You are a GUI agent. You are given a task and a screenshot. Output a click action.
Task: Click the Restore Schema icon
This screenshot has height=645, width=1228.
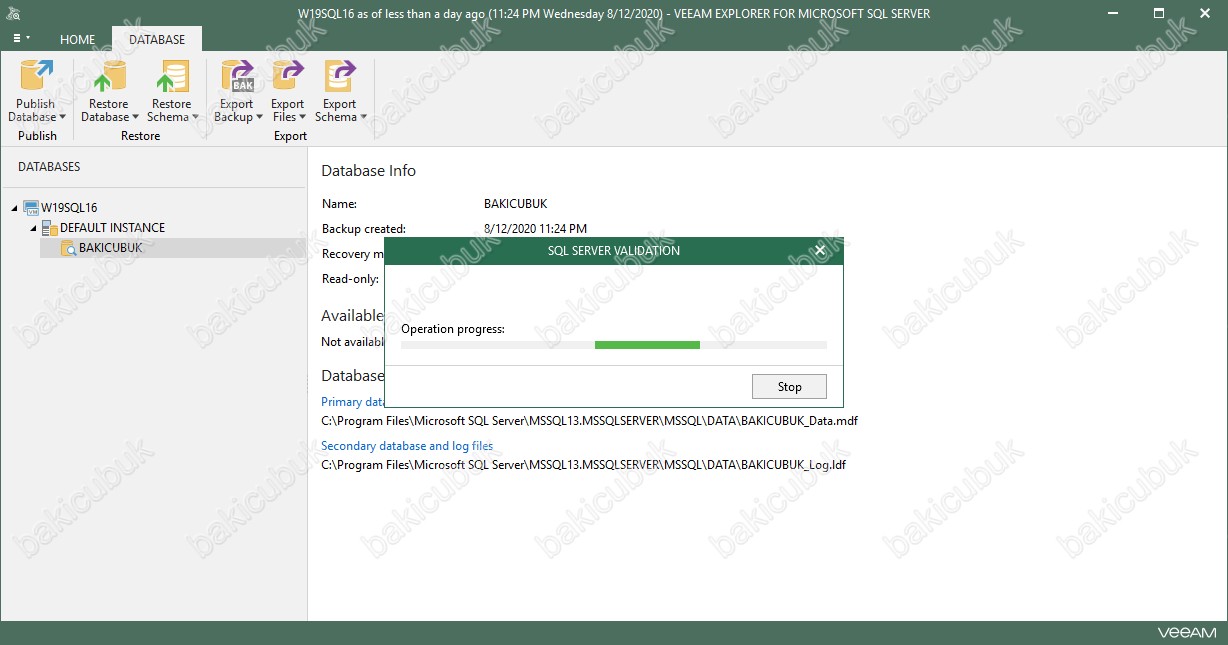click(x=171, y=76)
